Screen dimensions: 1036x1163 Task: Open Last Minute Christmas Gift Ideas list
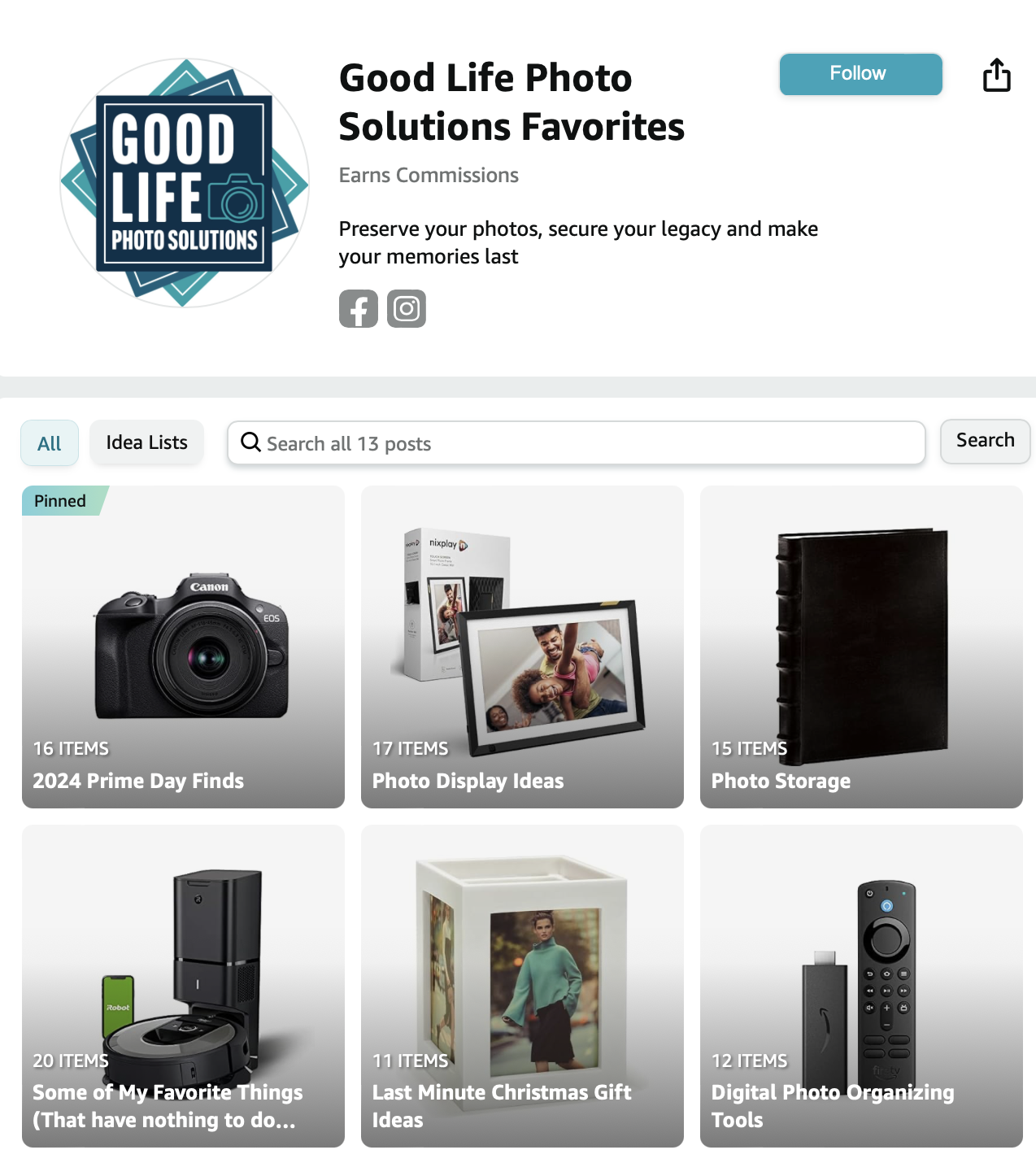pos(522,986)
